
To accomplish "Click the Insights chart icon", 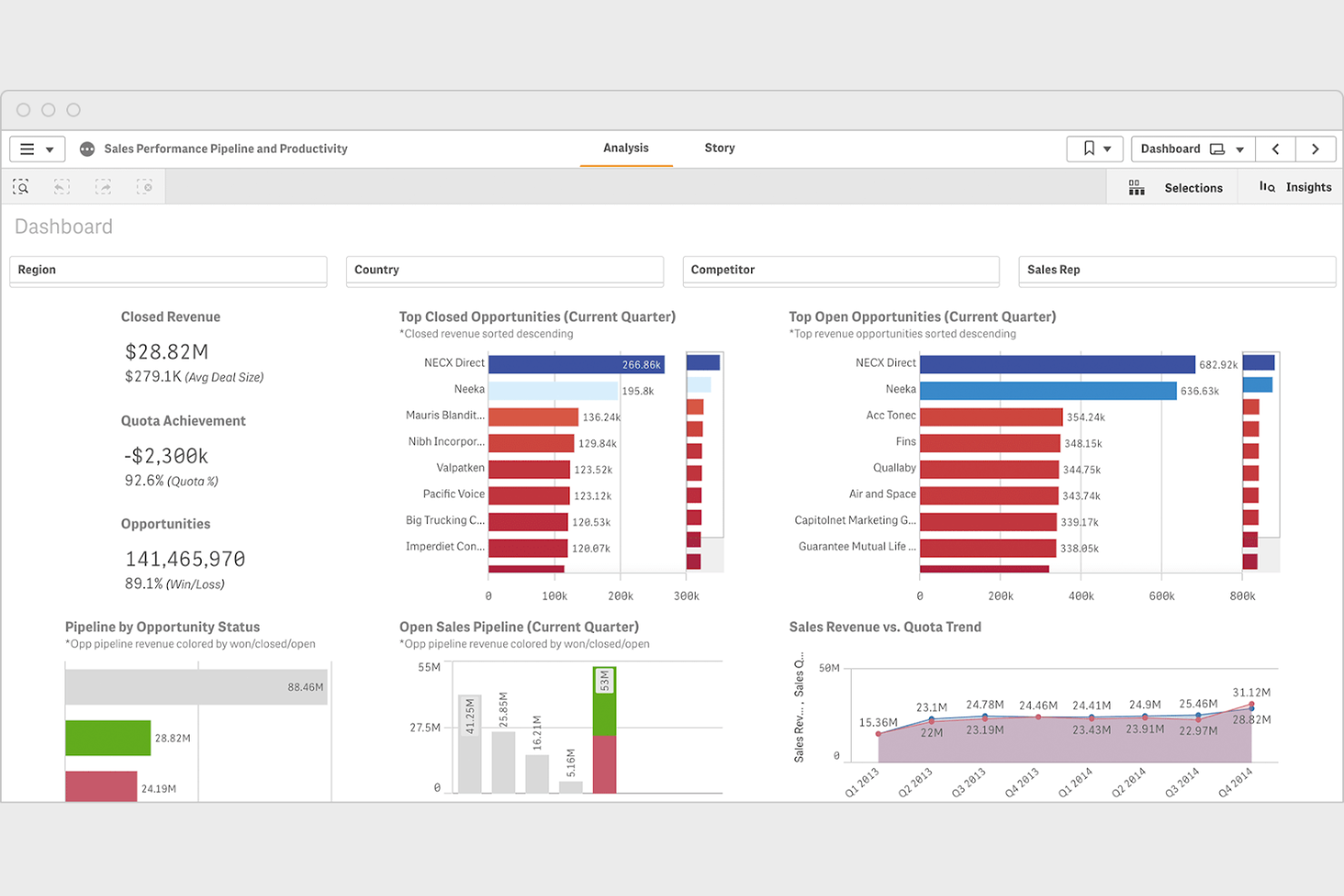I will coord(1267,187).
